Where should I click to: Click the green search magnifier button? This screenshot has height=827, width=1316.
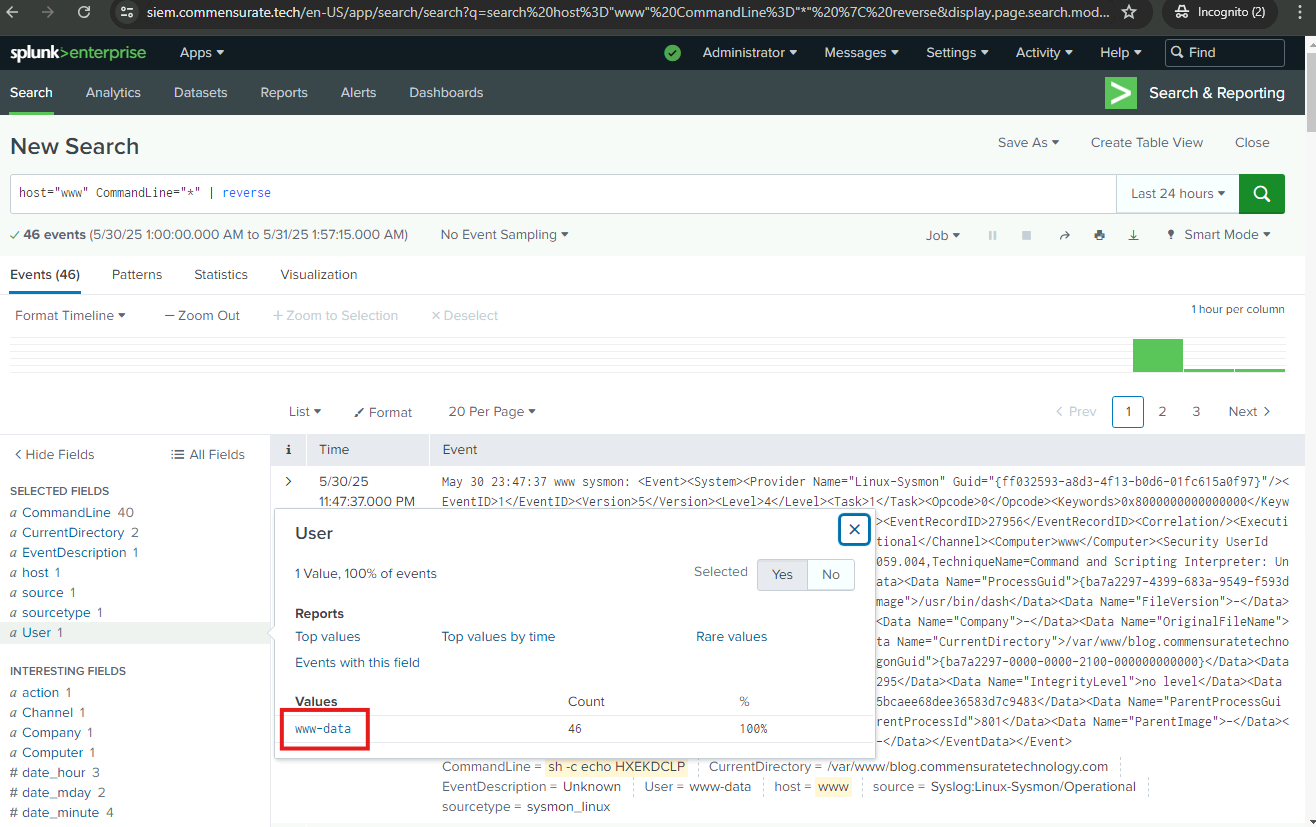[x=1261, y=194]
